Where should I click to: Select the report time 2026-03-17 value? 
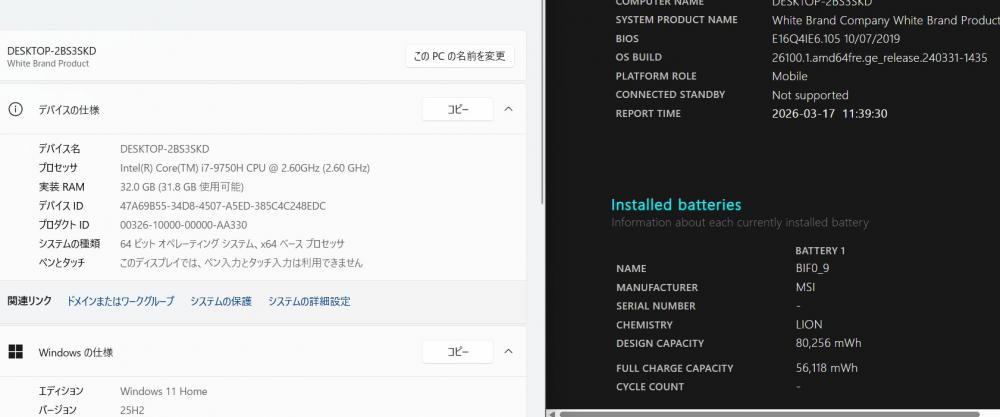(x=829, y=113)
